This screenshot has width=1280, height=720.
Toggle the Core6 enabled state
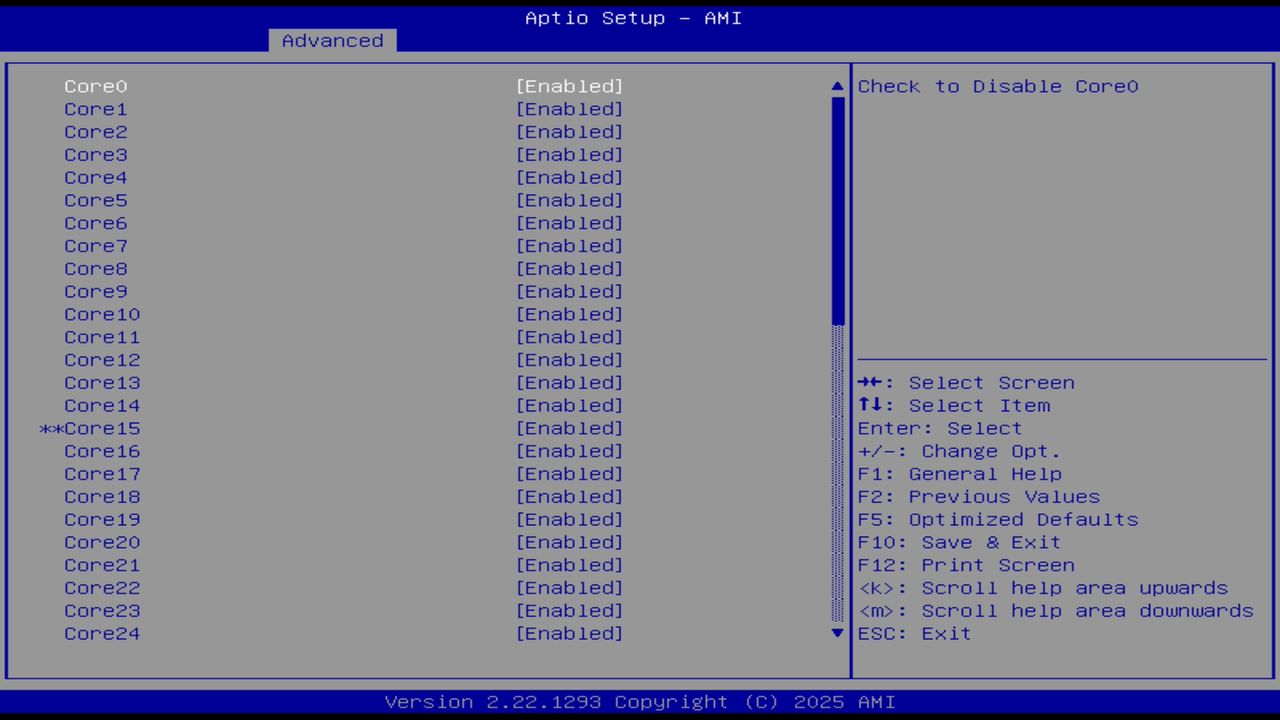(569, 223)
